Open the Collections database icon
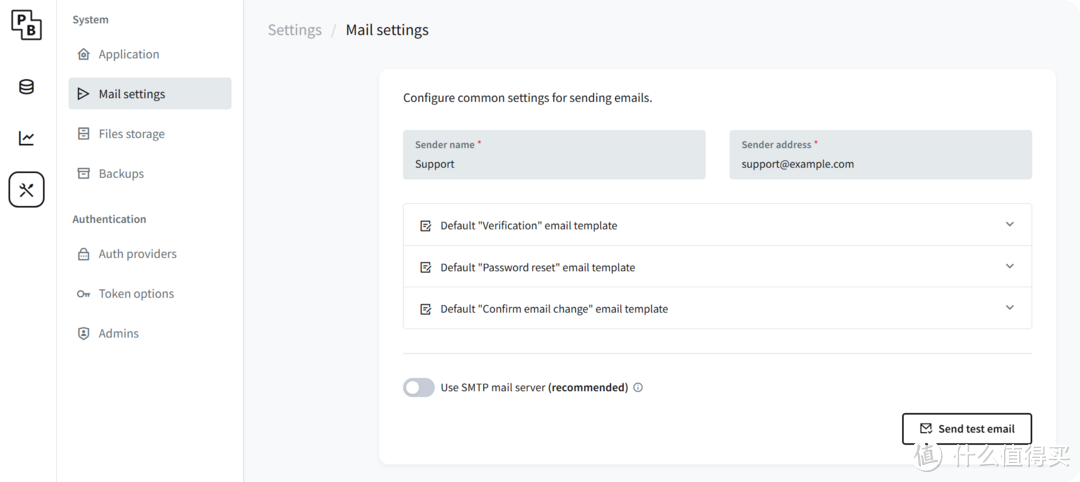Viewport: 1080px width, 482px height. click(27, 87)
